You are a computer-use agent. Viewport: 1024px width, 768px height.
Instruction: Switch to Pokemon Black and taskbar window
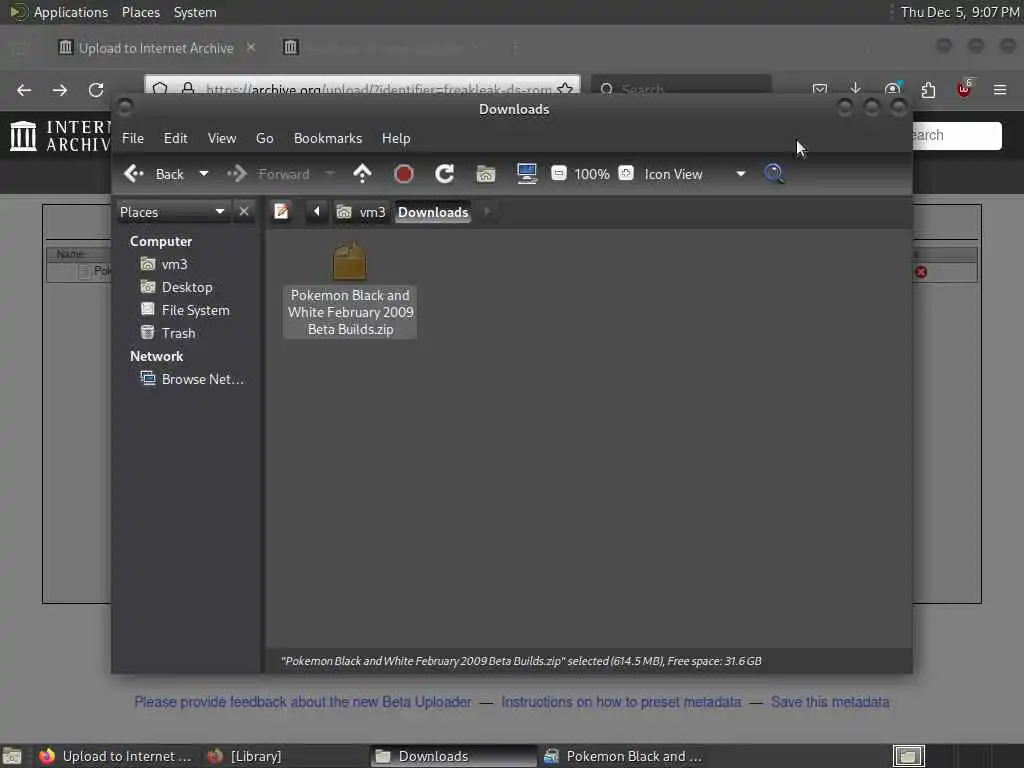click(x=622, y=756)
